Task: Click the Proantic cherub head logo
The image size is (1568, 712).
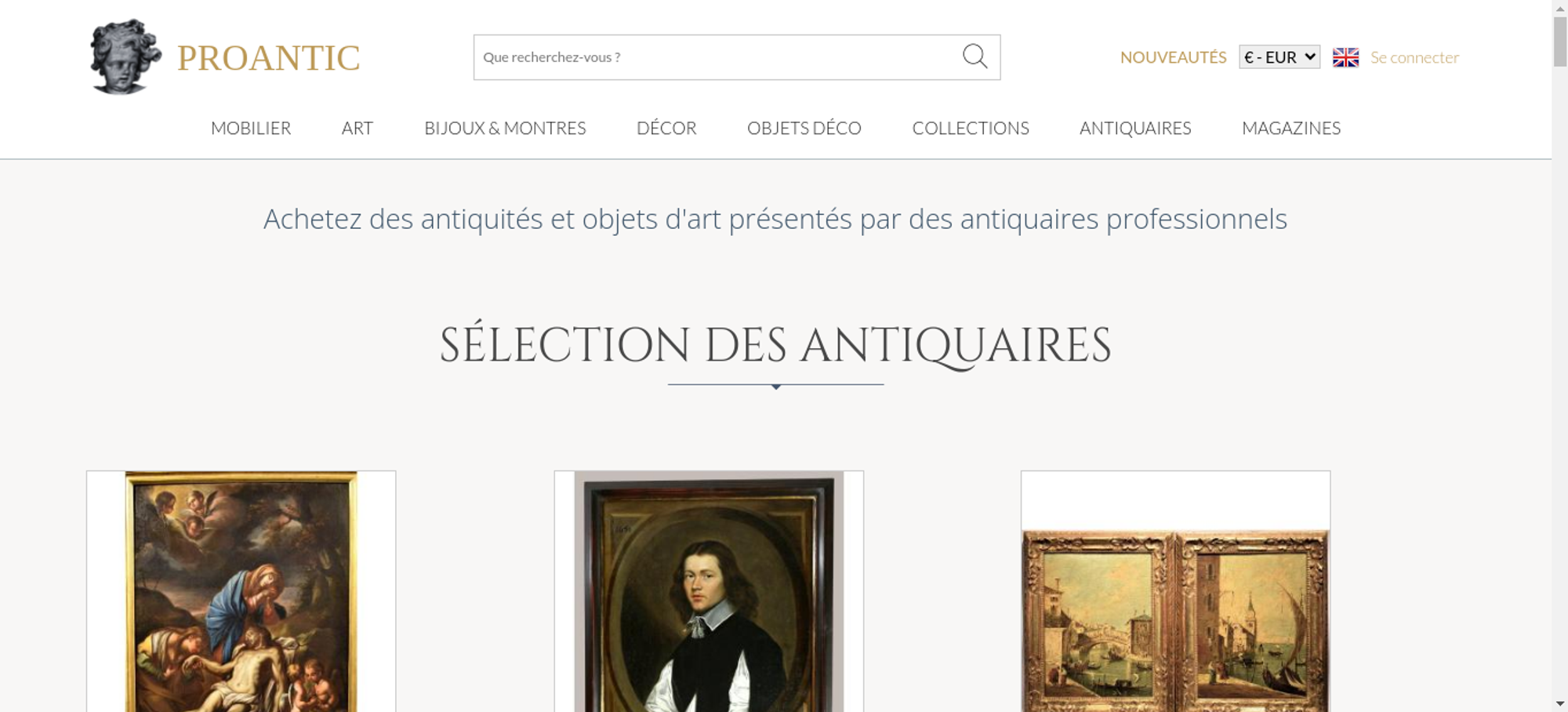Action: 125,56
